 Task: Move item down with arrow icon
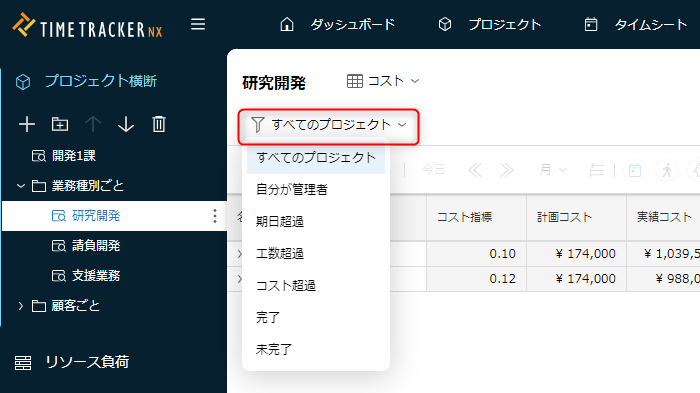point(126,124)
